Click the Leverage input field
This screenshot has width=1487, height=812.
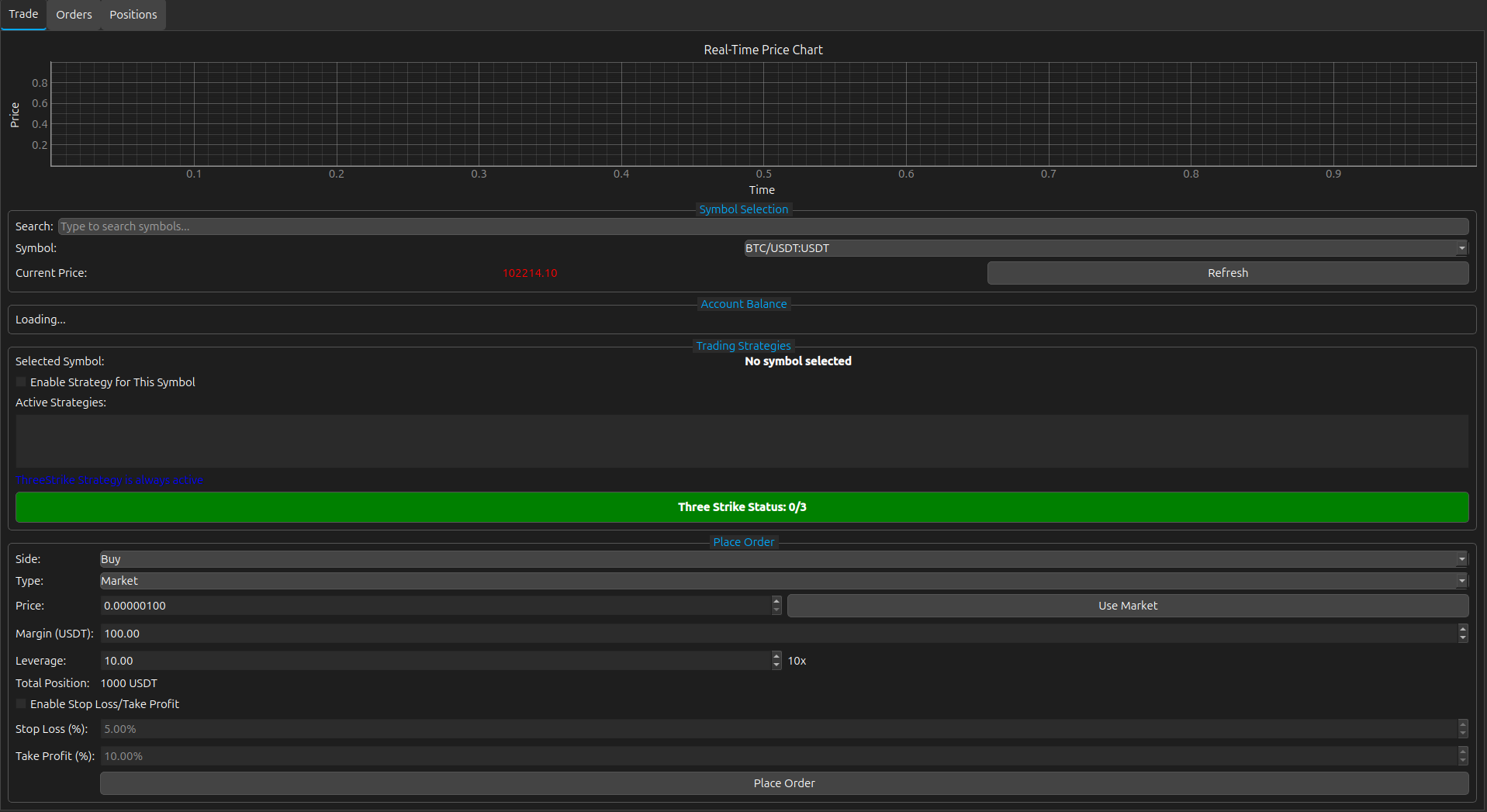(436, 661)
